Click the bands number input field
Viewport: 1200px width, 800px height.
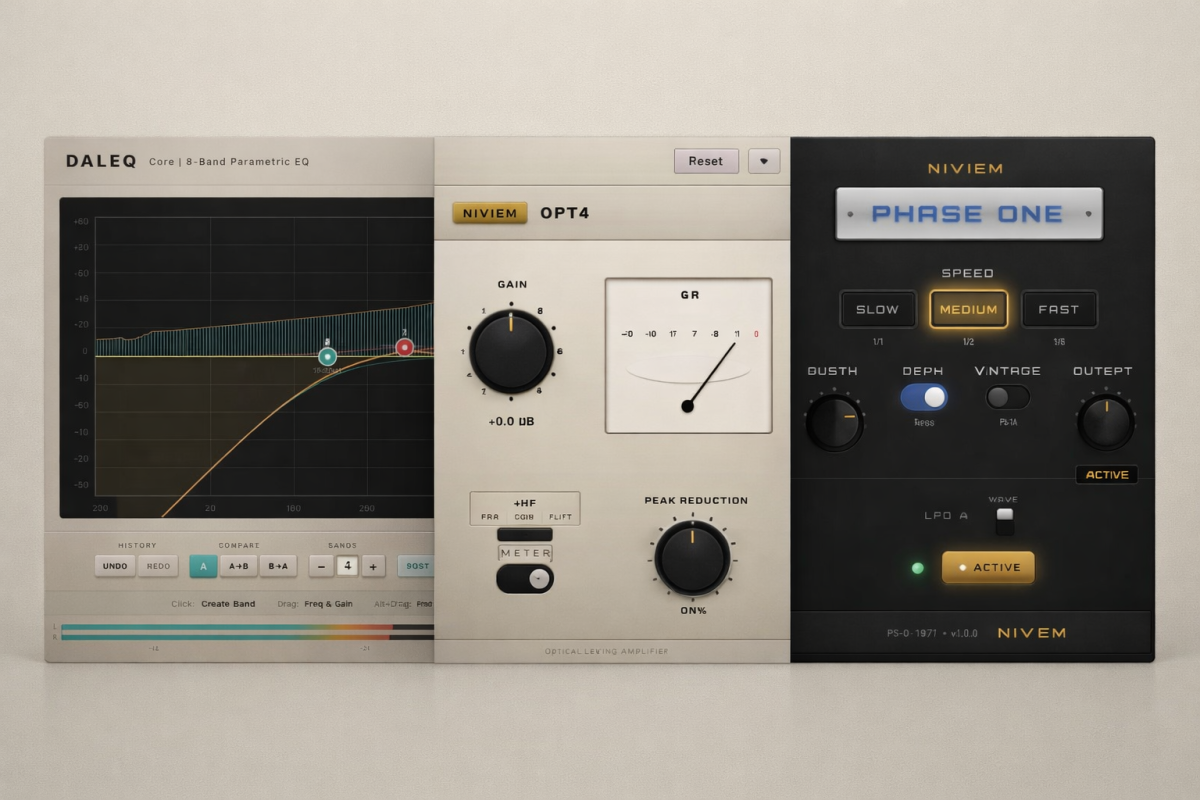347,566
